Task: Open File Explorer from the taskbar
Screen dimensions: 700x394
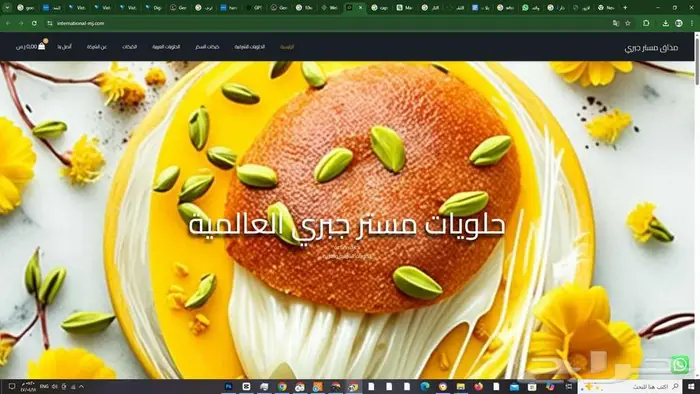Action: coord(460,386)
